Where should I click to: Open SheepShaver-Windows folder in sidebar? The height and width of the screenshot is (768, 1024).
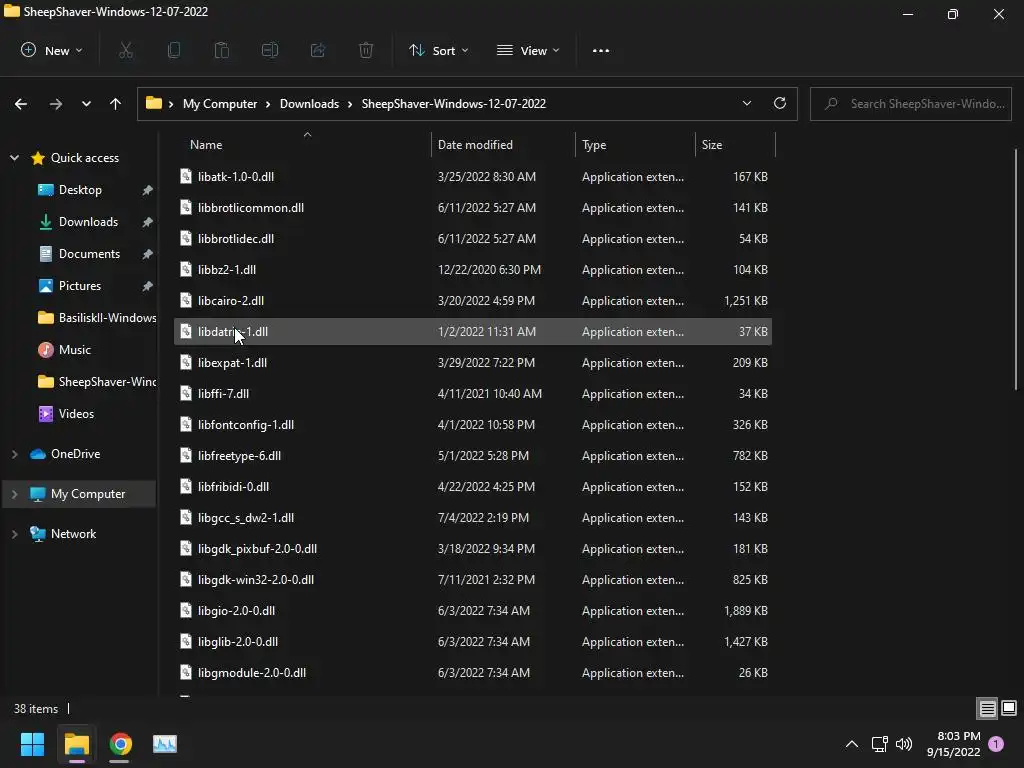pyautogui.click(x=97, y=381)
